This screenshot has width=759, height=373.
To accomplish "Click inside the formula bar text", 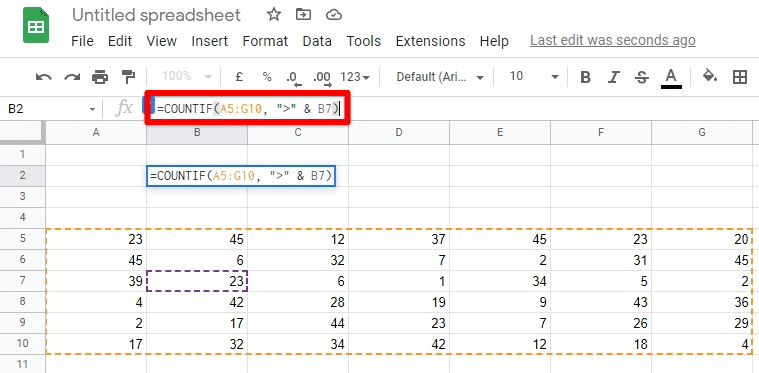I will point(247,109).
